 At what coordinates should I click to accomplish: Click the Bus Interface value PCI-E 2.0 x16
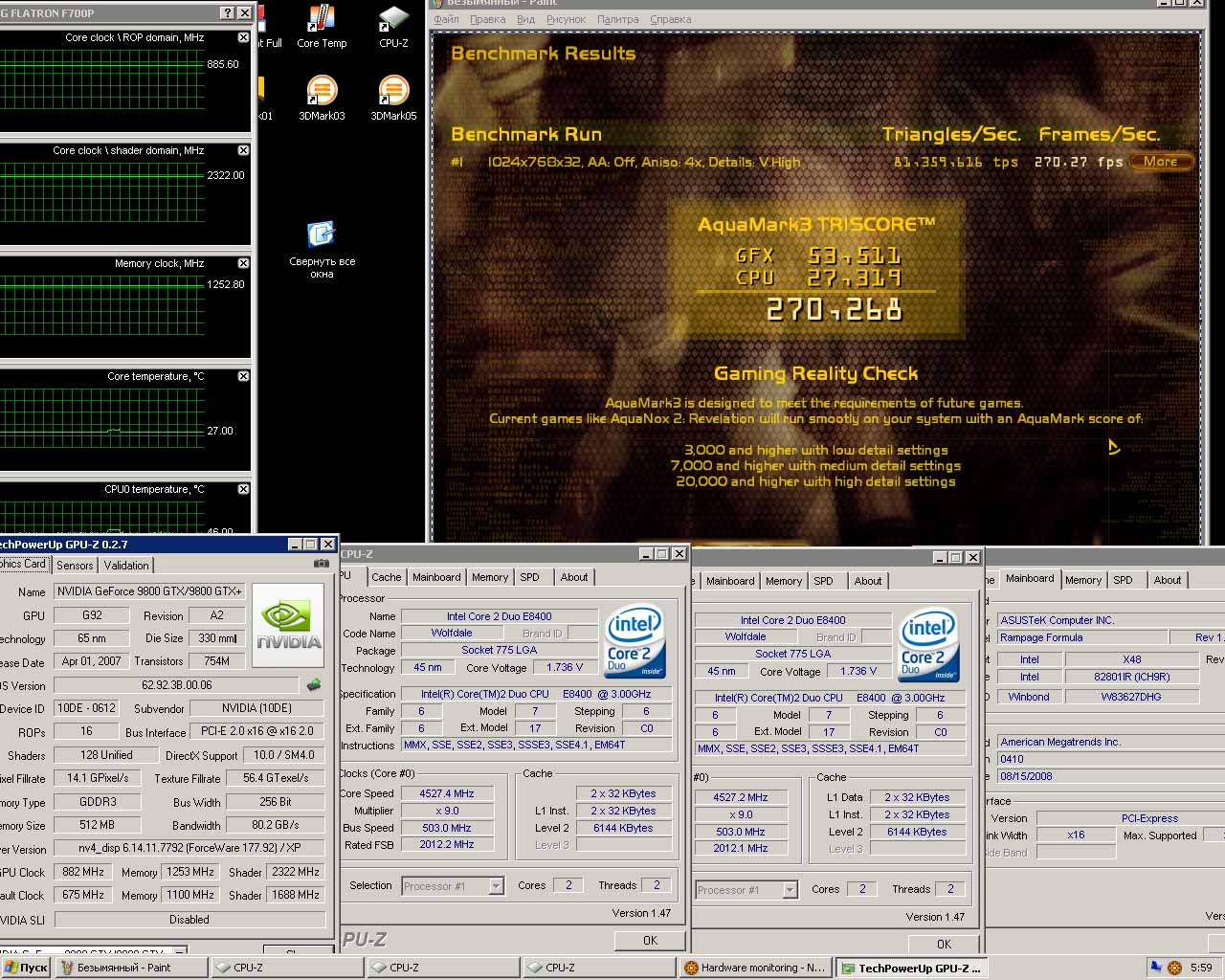257,731
